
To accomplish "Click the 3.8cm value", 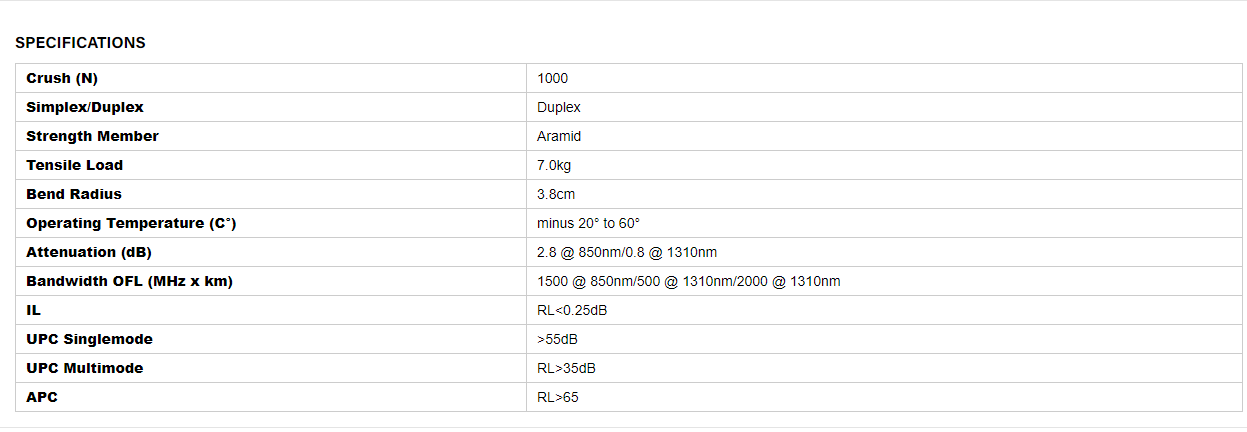I will click(x=556, y=194).
